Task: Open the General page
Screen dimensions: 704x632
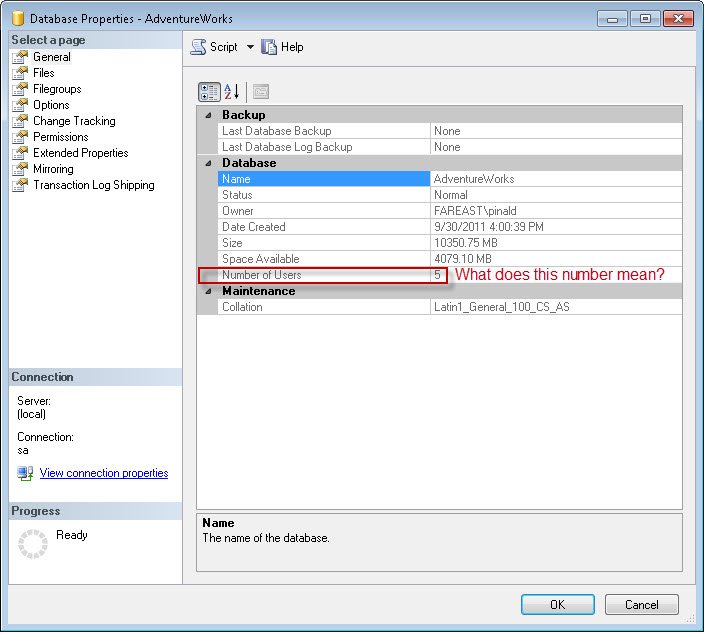Action: (x=52, y=57)
